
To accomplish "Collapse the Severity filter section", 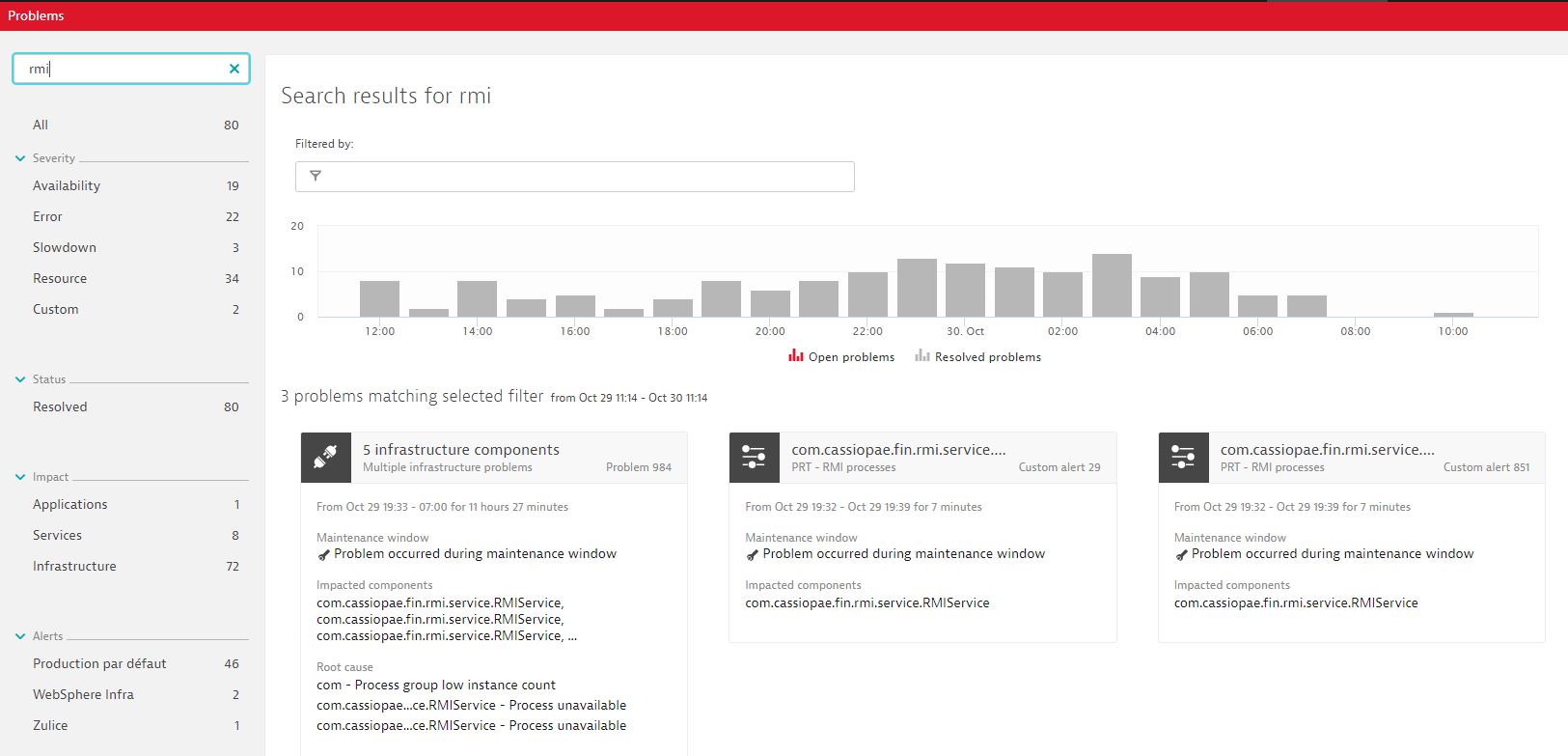I will point(20,158).
